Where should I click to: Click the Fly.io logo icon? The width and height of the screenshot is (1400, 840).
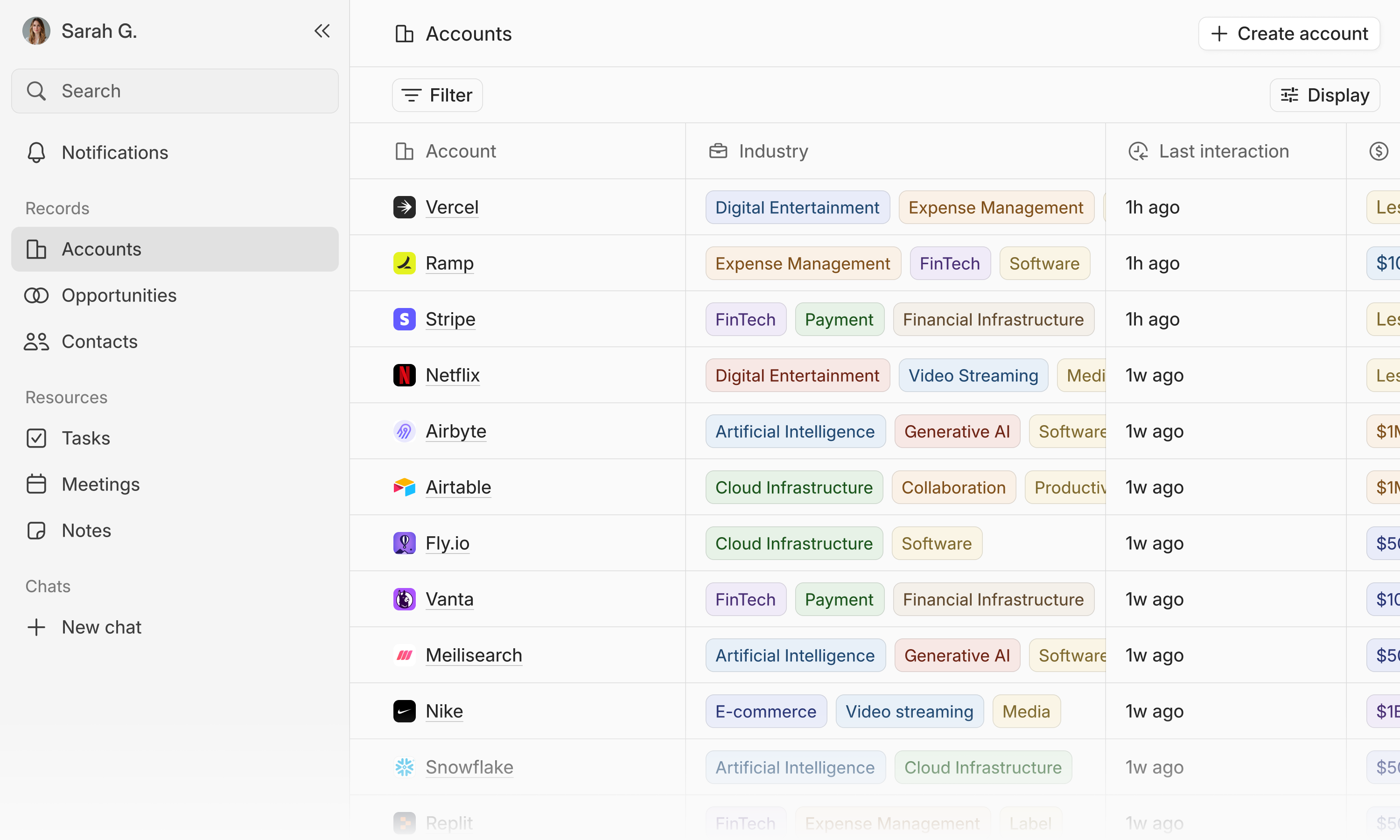pos(405,543)
